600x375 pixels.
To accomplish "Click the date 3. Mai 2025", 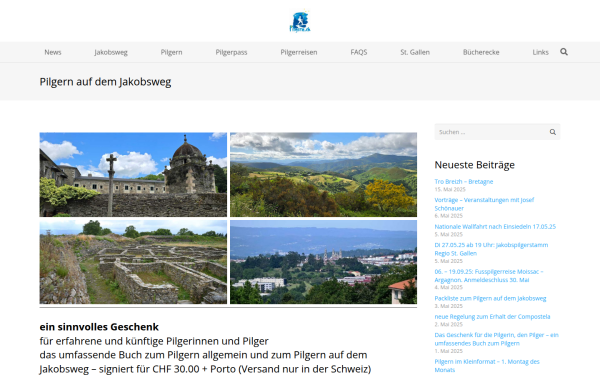I will click(x=449, y=306).
